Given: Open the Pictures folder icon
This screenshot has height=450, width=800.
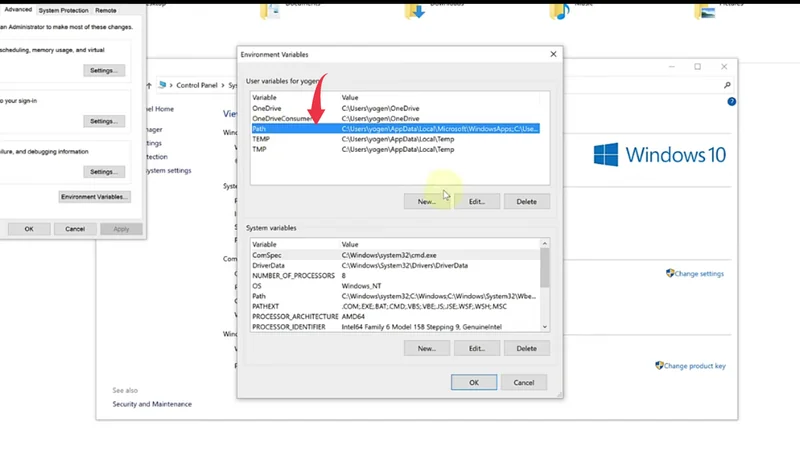Looking at the screenshot, I should 705,11.
